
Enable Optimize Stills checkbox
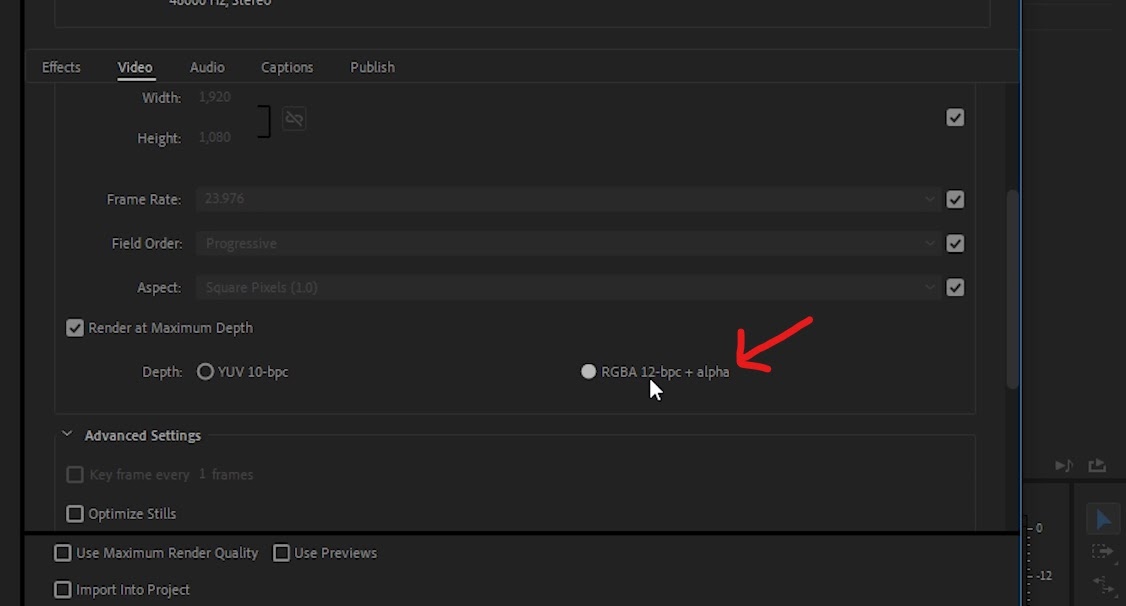75,513
